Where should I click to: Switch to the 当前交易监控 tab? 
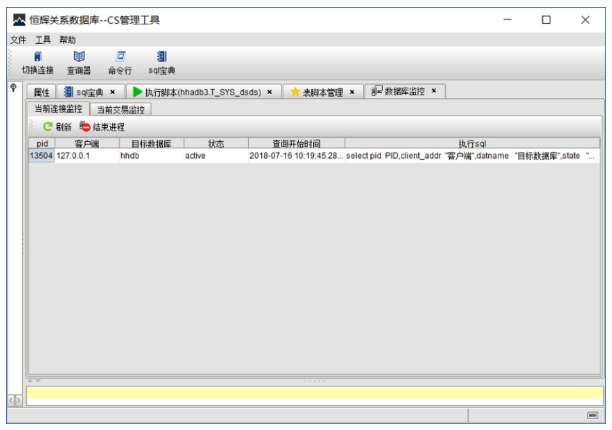tap(120, 109)
